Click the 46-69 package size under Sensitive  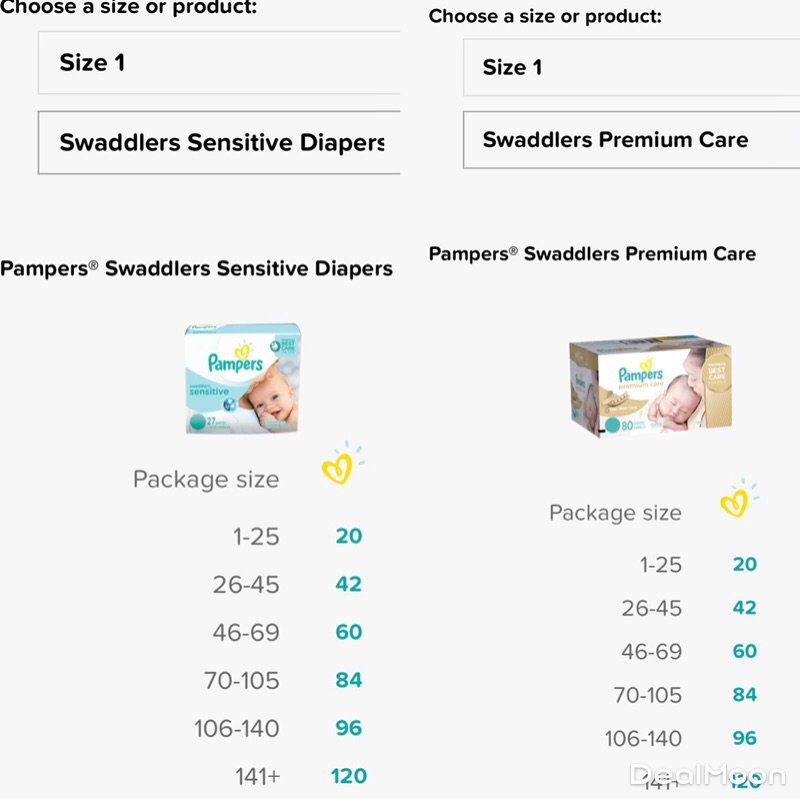click(x=245, y=632)
